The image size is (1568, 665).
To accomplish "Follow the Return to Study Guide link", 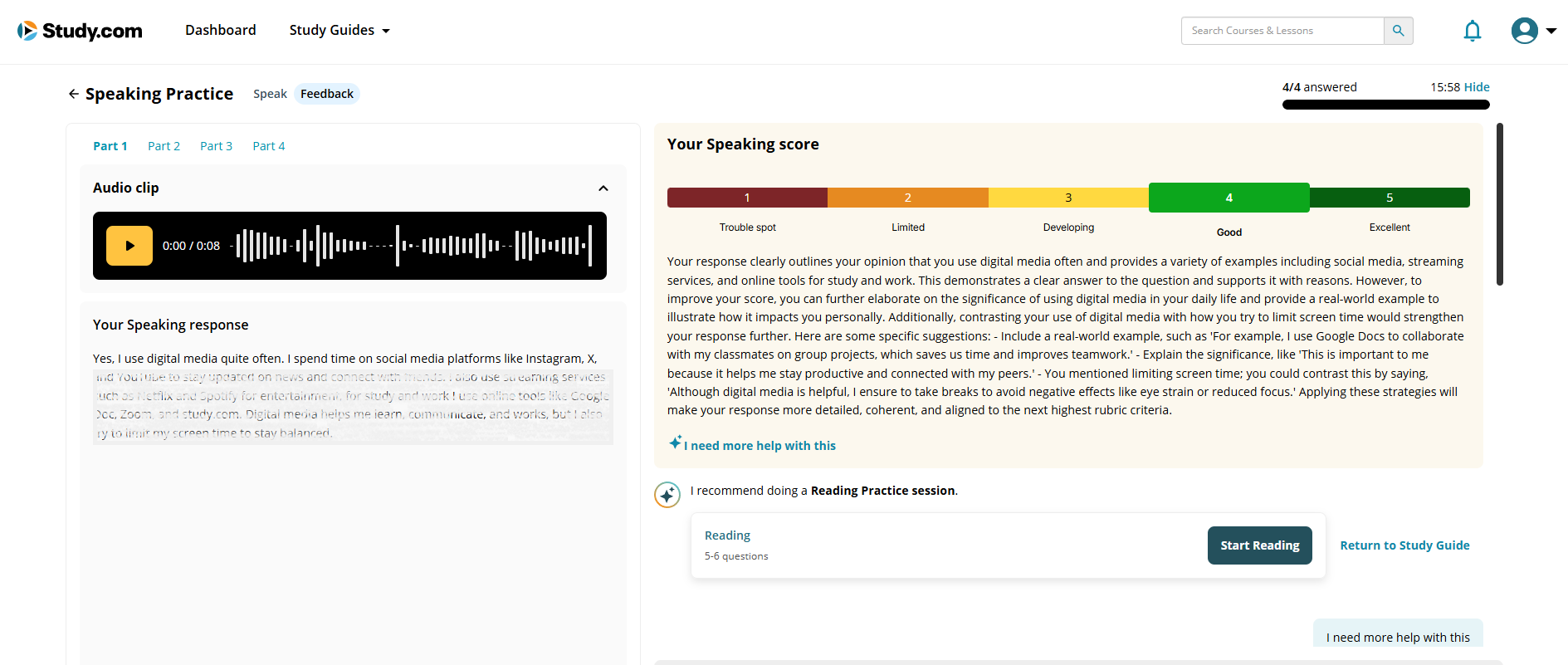I will (1404, 545).
